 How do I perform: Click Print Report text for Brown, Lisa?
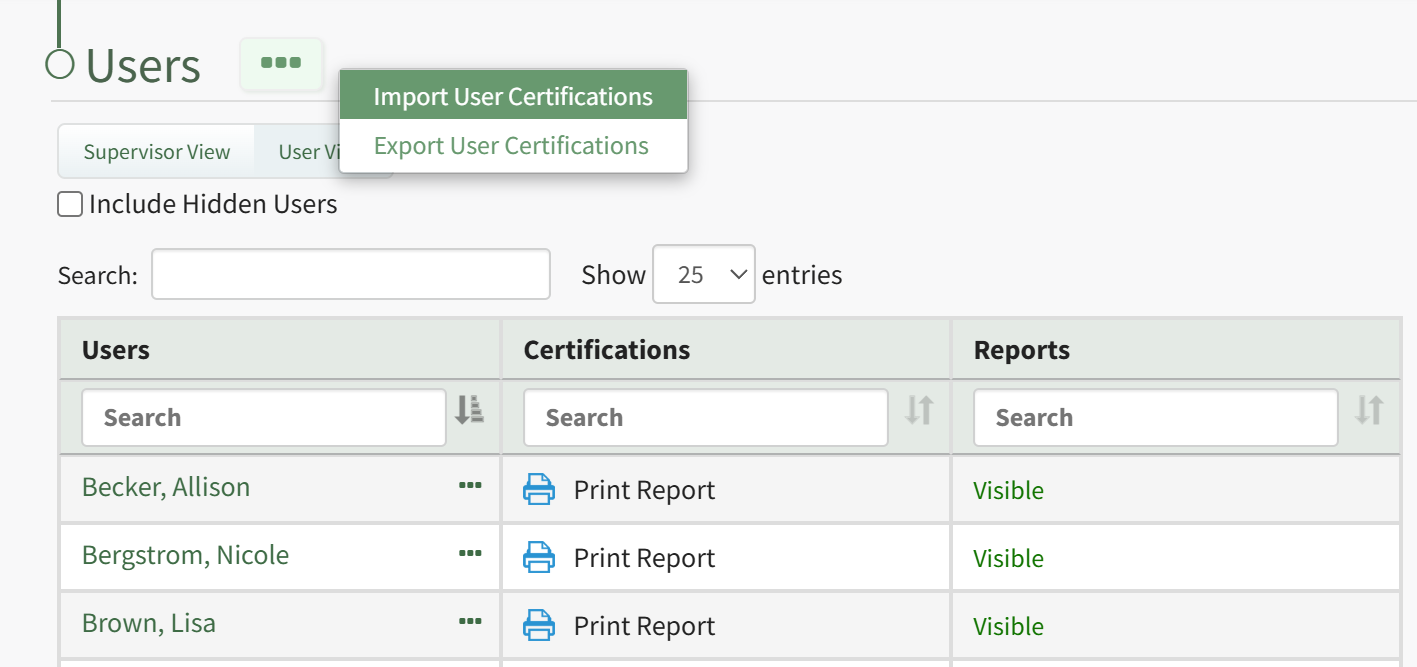pos(644,626)
